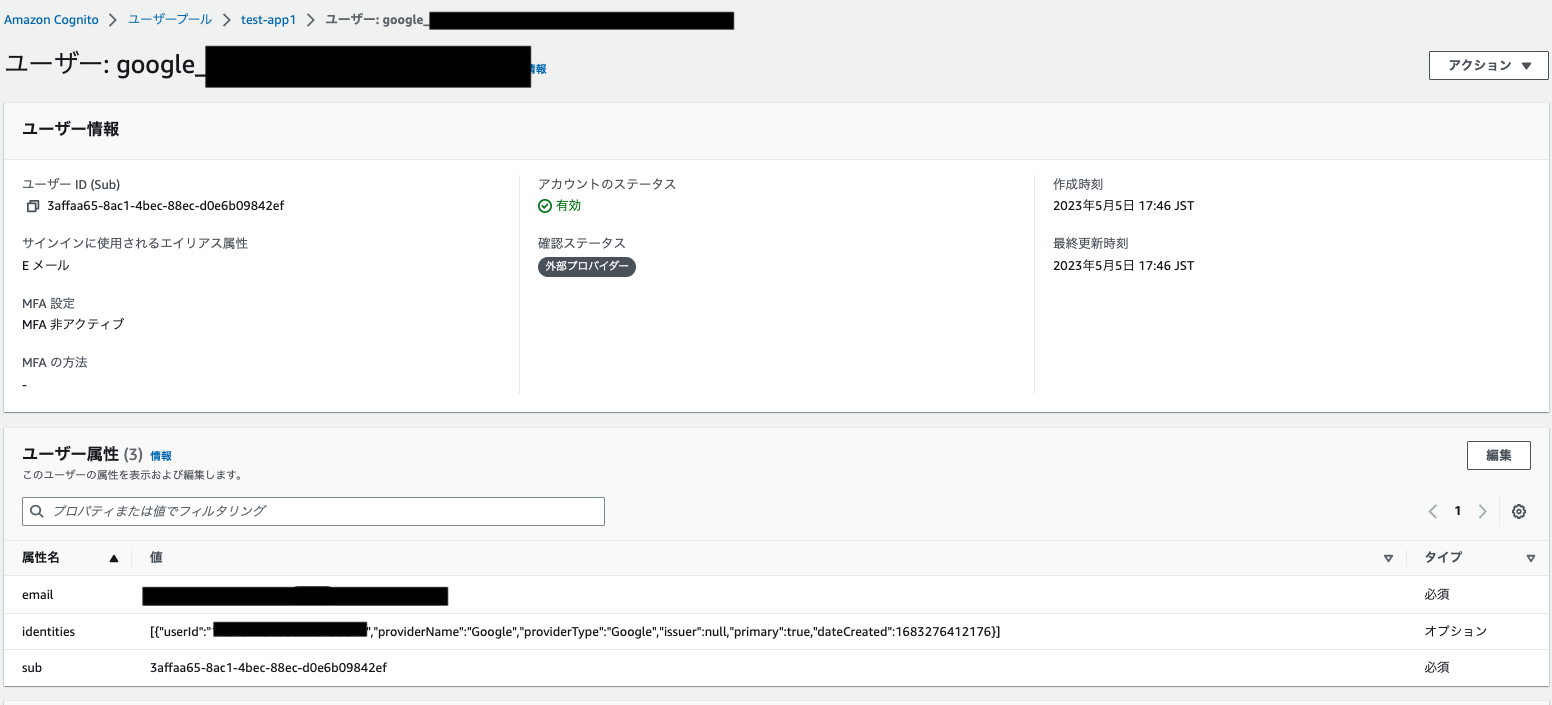The height and width of the screenshot is (705, 1552).
Task: Select the sub row UUID value
Action: pos(268,668)
